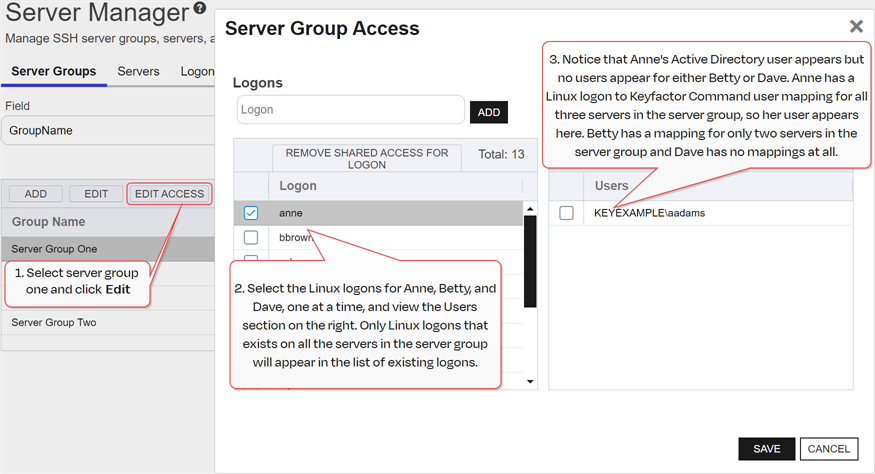Screen dimensions: 875x474
Task: Check the KEYEXAMPLE\aadams user checkbox
Action: click(567, 213)
